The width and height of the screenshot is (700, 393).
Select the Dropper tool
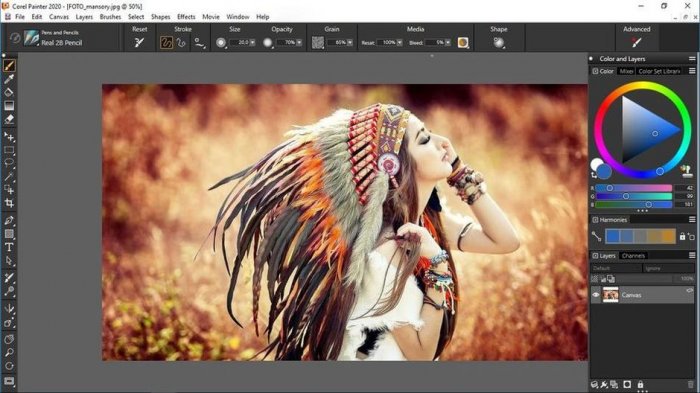pos(9,79)
